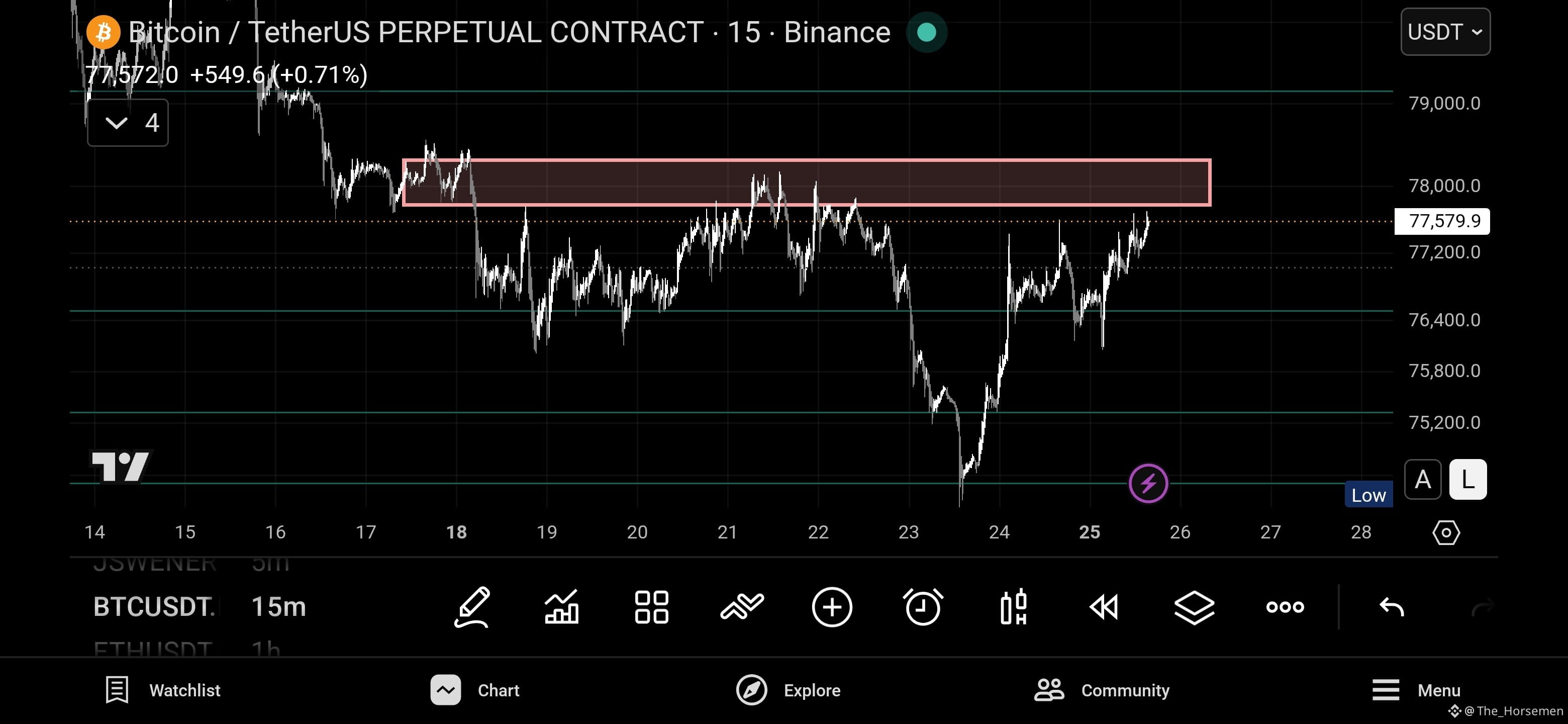The height and width of the screenshot is (724, 1568).
Task: Tap the purple lightning bolt icon
Action: coord(1148,484)
